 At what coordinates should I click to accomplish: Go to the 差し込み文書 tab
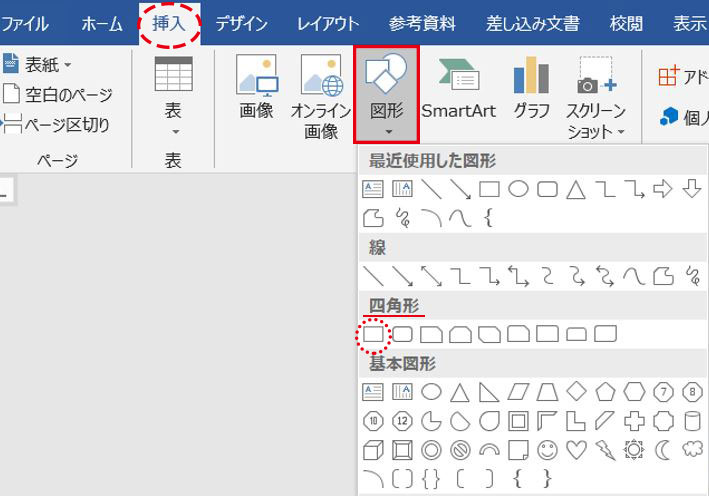click(x=533, y=24)
